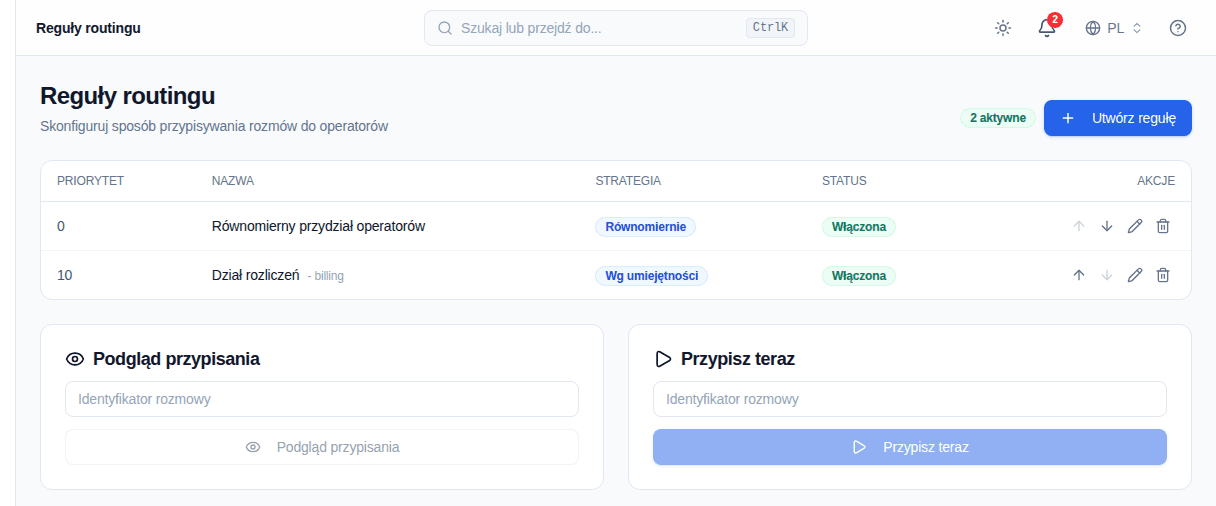Move 'Równomierny przydział operatorów' rule up
The height and width of the screenshot is (506, 1216).
pyautogui.click(x=1079, y=226)
